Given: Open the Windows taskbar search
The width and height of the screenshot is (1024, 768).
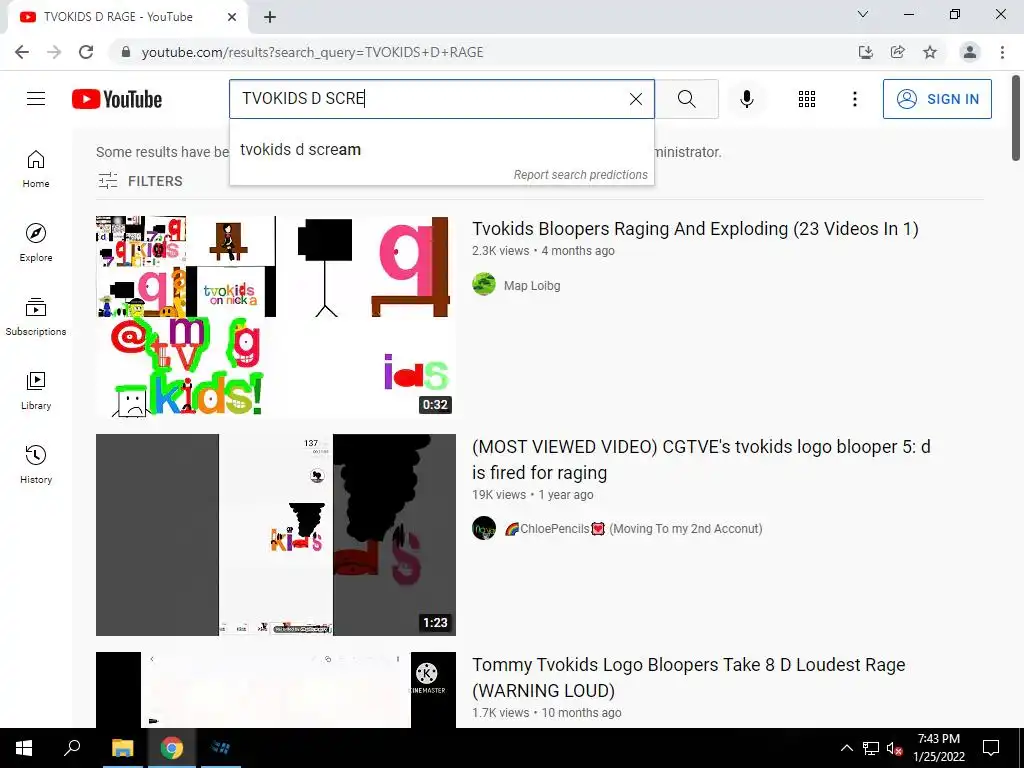Looking at the screenshot, I should point(72,748).
